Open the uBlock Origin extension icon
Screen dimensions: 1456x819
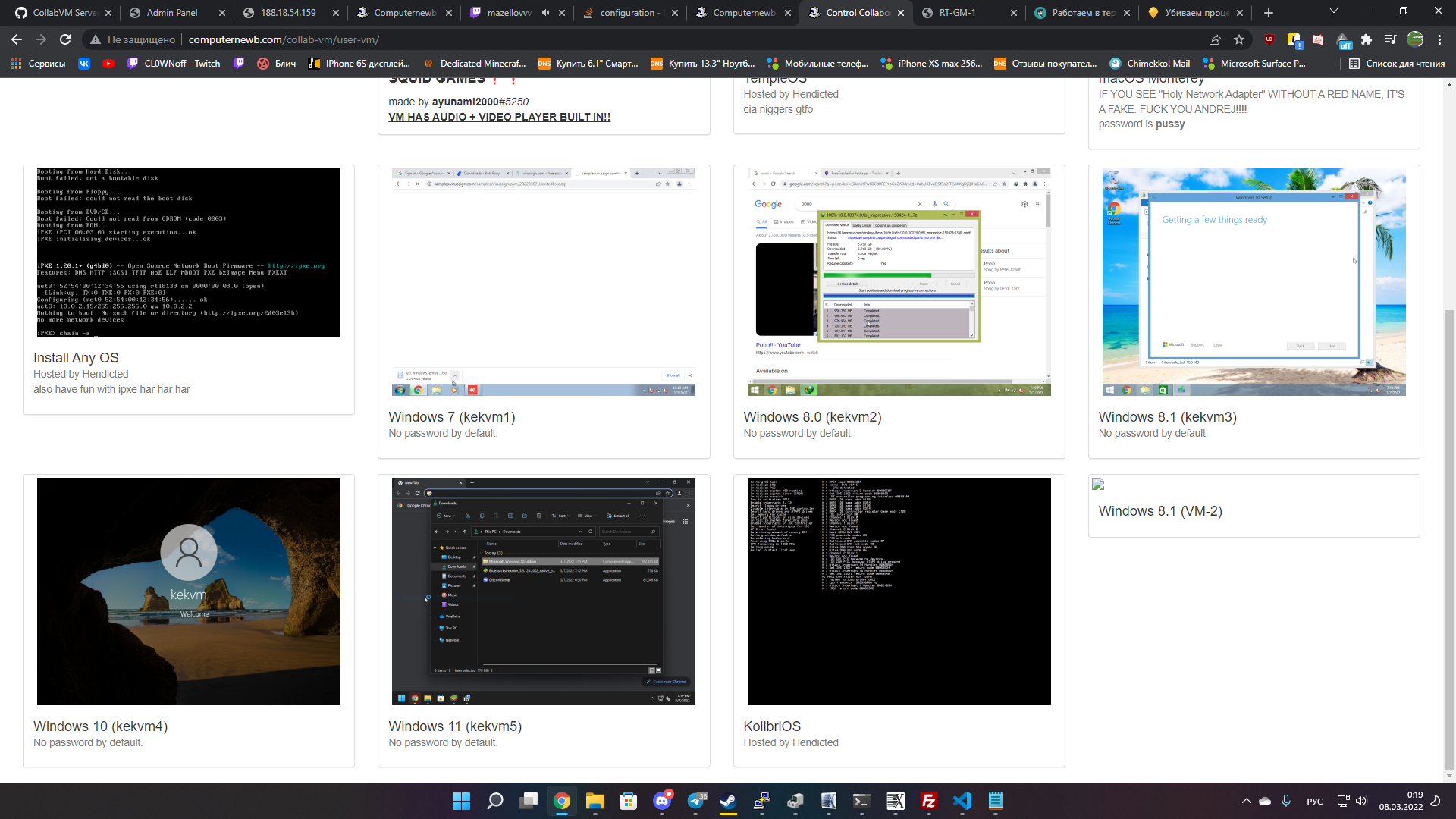1269,39
